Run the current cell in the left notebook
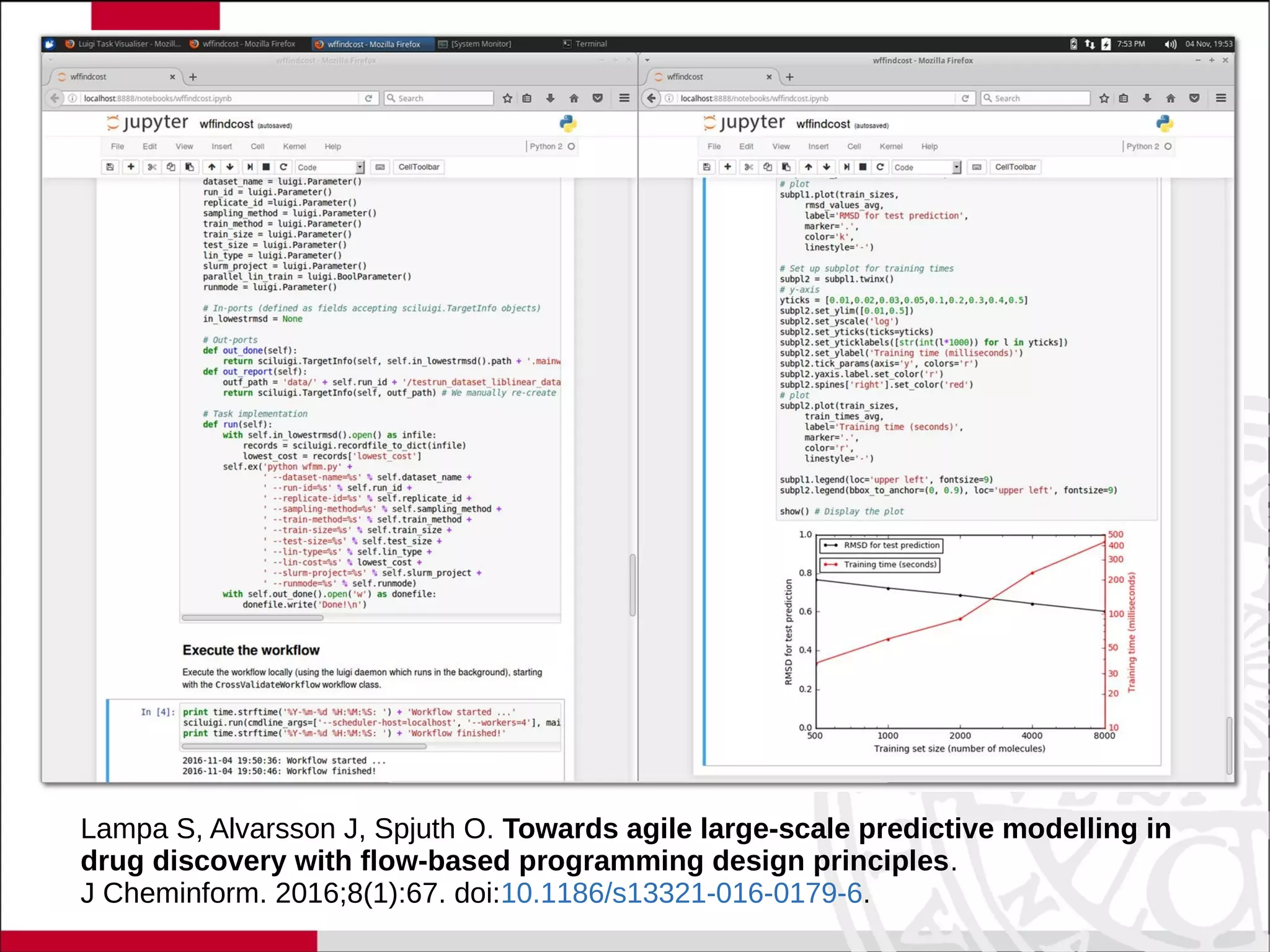The width and height of the screenshot is (1270, 952). coord(250,167)
